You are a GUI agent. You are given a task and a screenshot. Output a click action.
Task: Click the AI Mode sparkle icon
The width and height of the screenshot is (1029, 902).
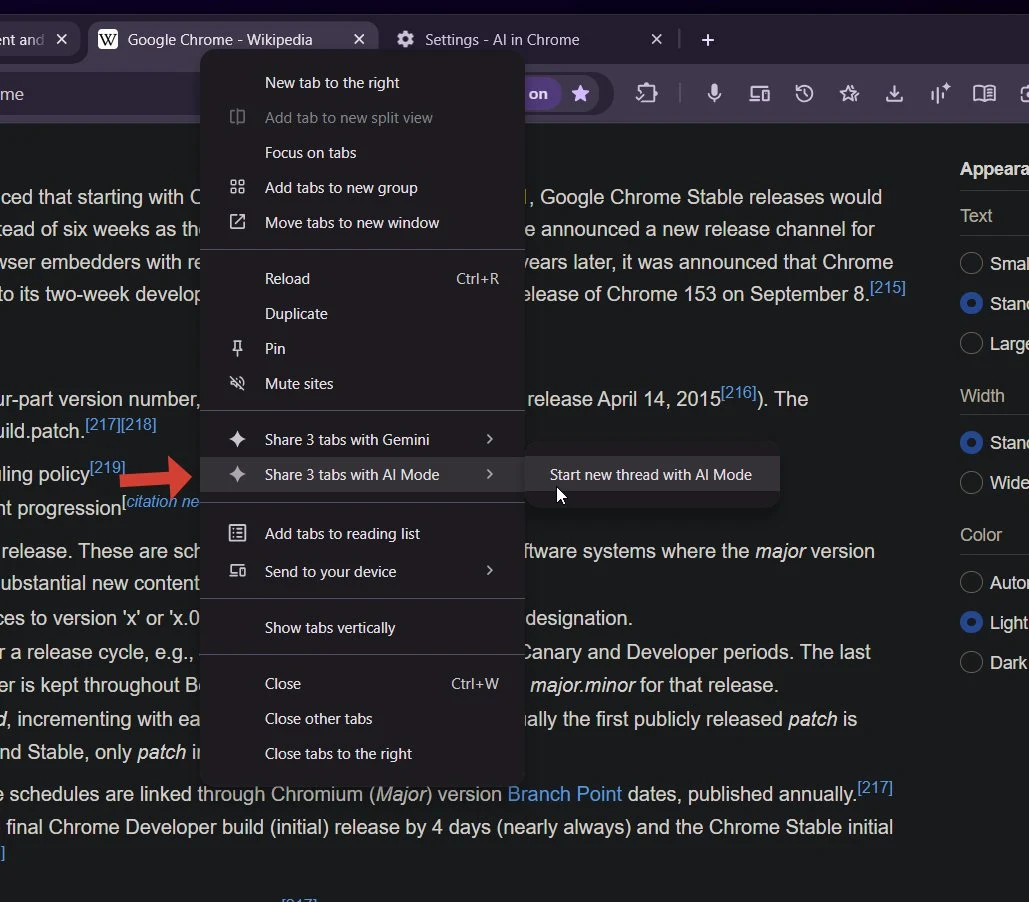point(237,474)
